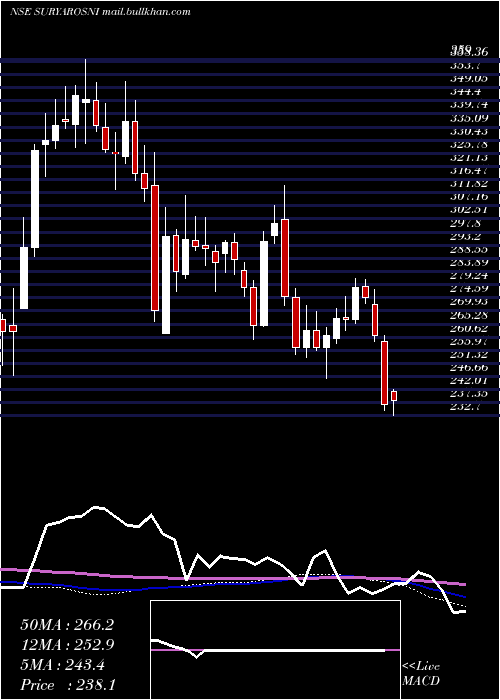Click the 302.51 axis value
Screen dimensions: 500x700
click(468, 210)
